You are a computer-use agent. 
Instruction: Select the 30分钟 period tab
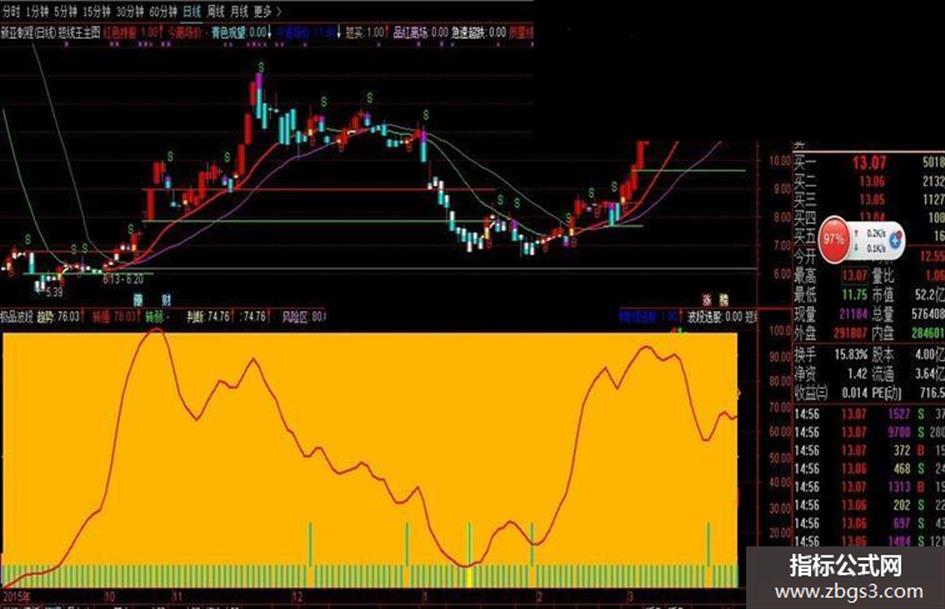click(x=130, y=11)
